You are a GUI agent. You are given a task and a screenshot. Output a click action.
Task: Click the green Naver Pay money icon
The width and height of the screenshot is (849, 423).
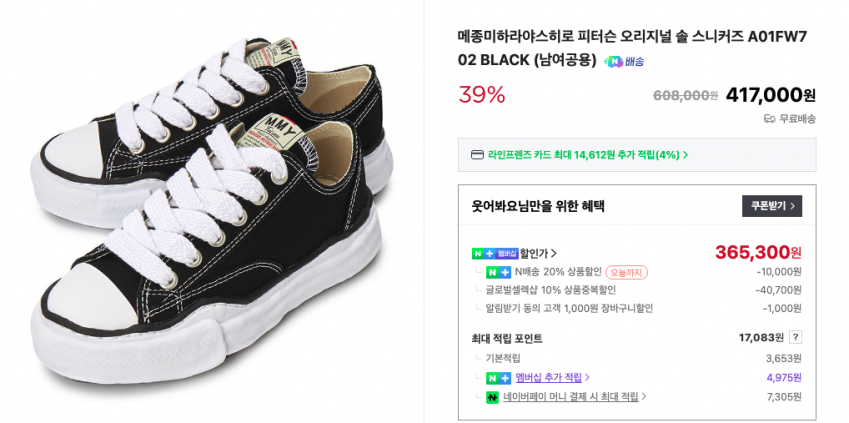point(492,397)
